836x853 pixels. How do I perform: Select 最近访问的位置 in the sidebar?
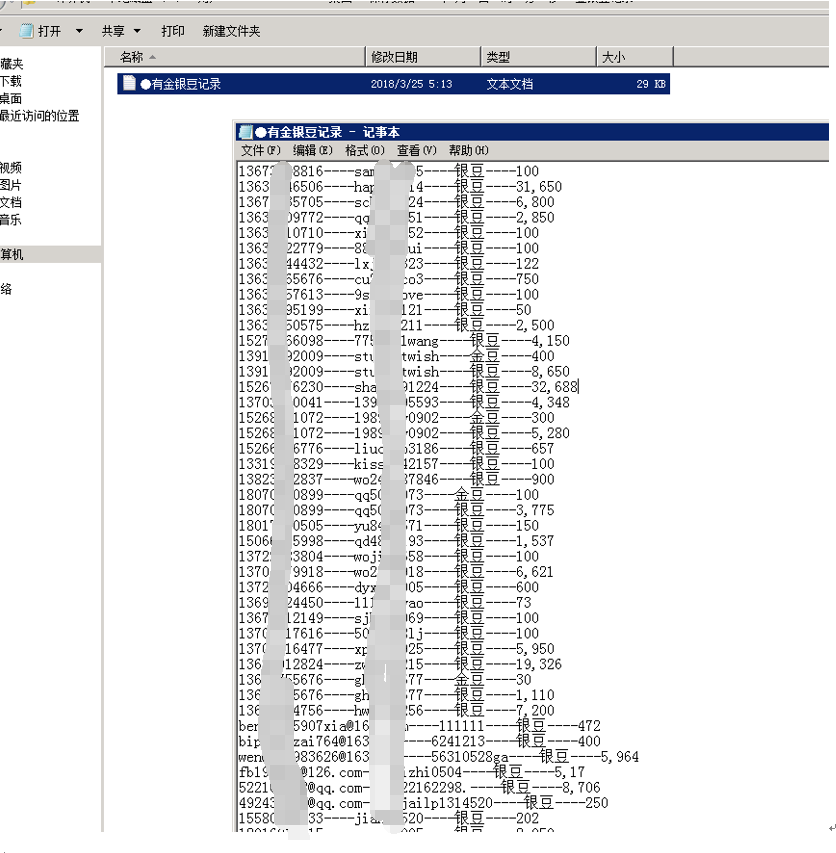40,116
